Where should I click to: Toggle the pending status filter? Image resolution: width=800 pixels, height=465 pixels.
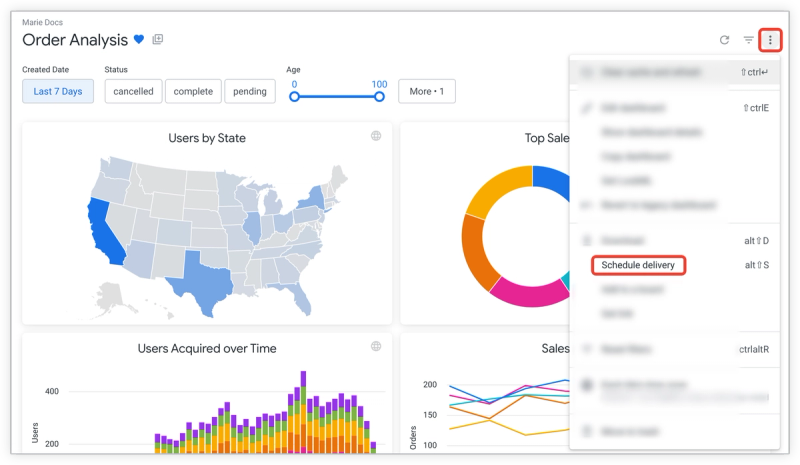coord(249,91)
